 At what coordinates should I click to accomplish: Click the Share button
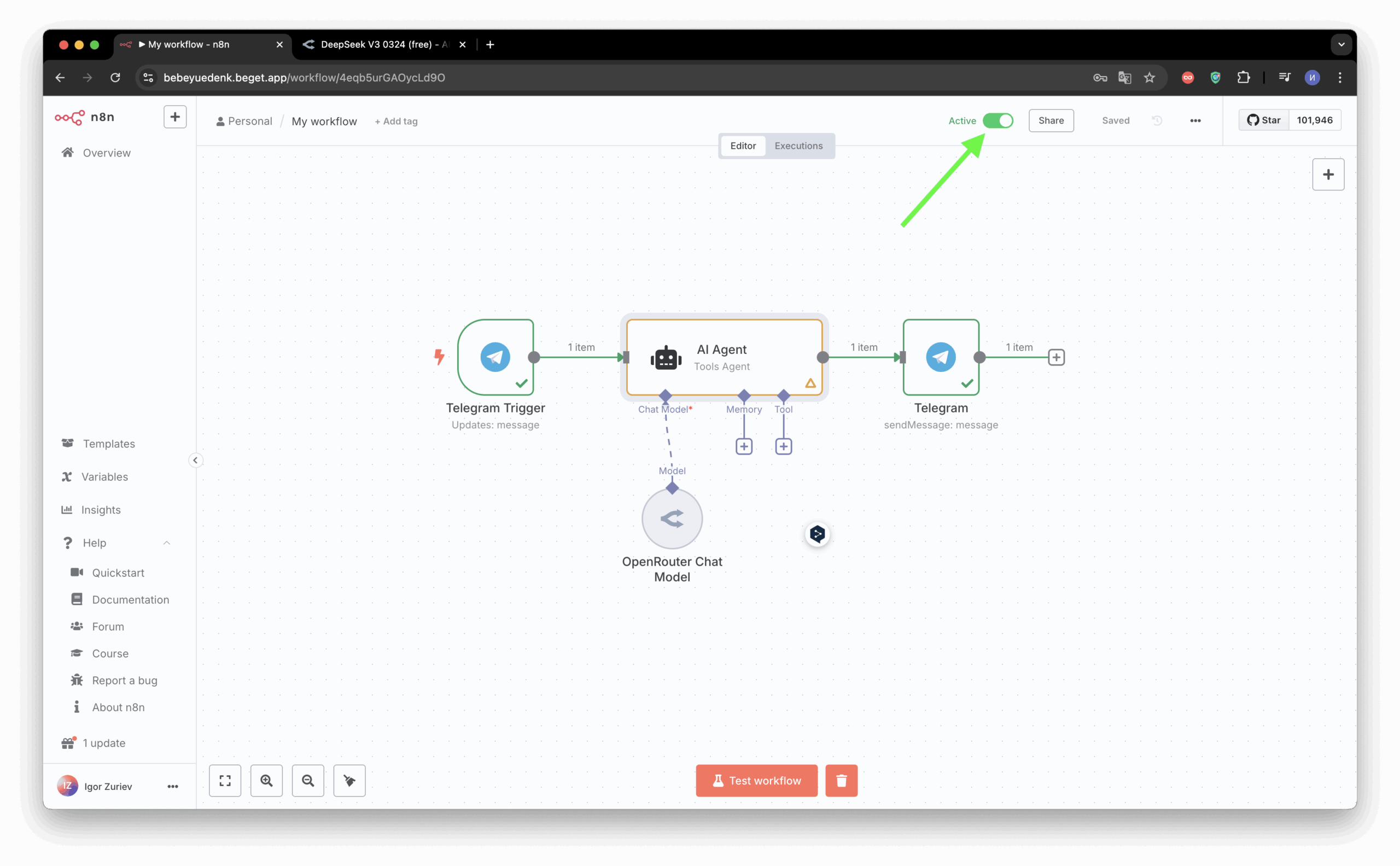pyautogui.click(x=1051, y=120)
